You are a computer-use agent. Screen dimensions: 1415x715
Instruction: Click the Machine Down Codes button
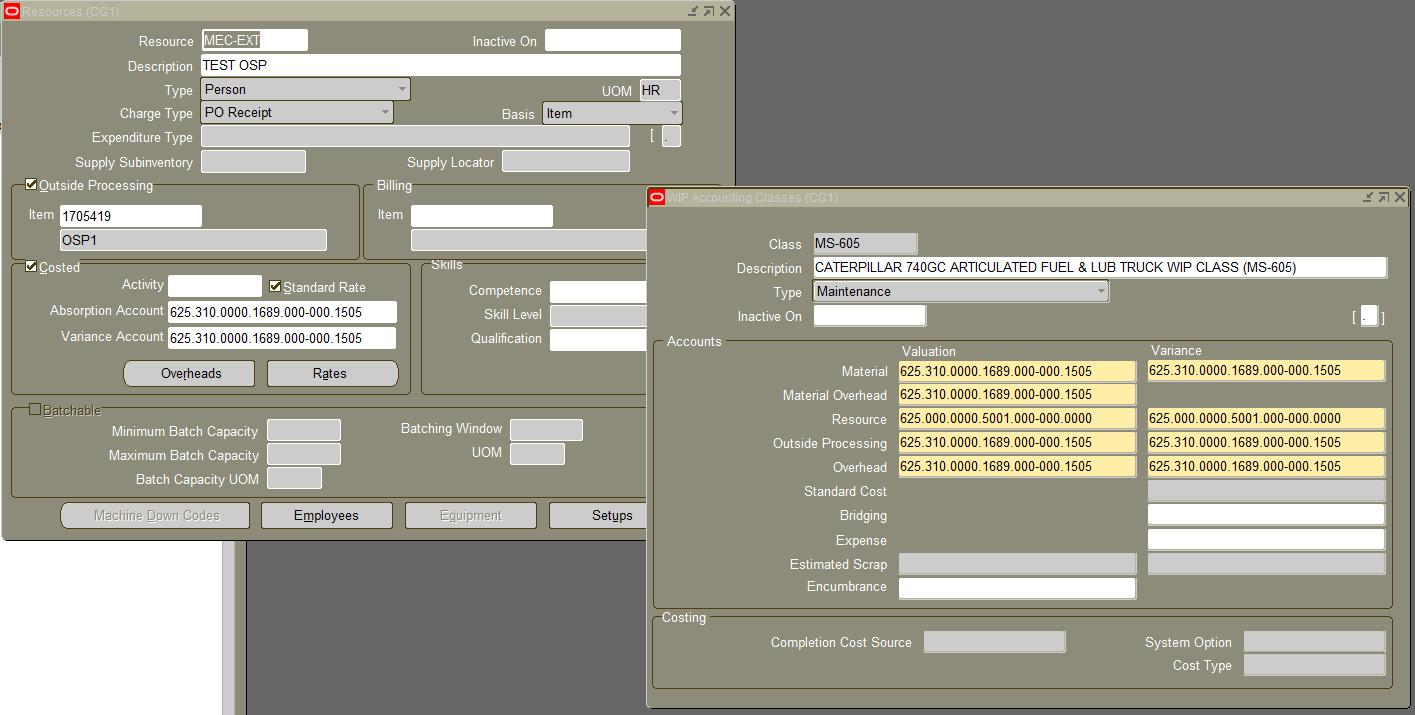(x=156, y=516)
